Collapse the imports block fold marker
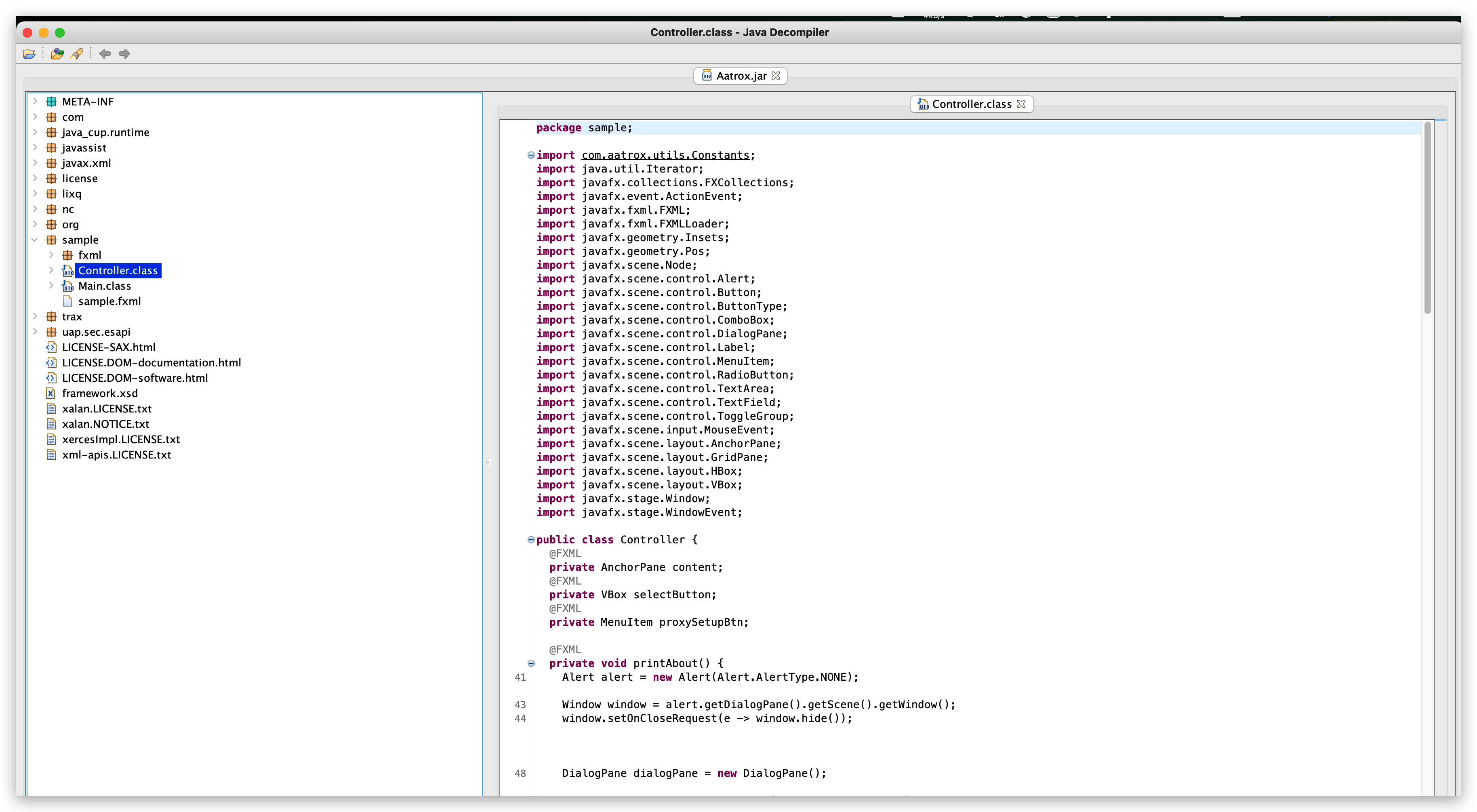The width and height of the screenshot is (1477, 812). coord(531,155)
